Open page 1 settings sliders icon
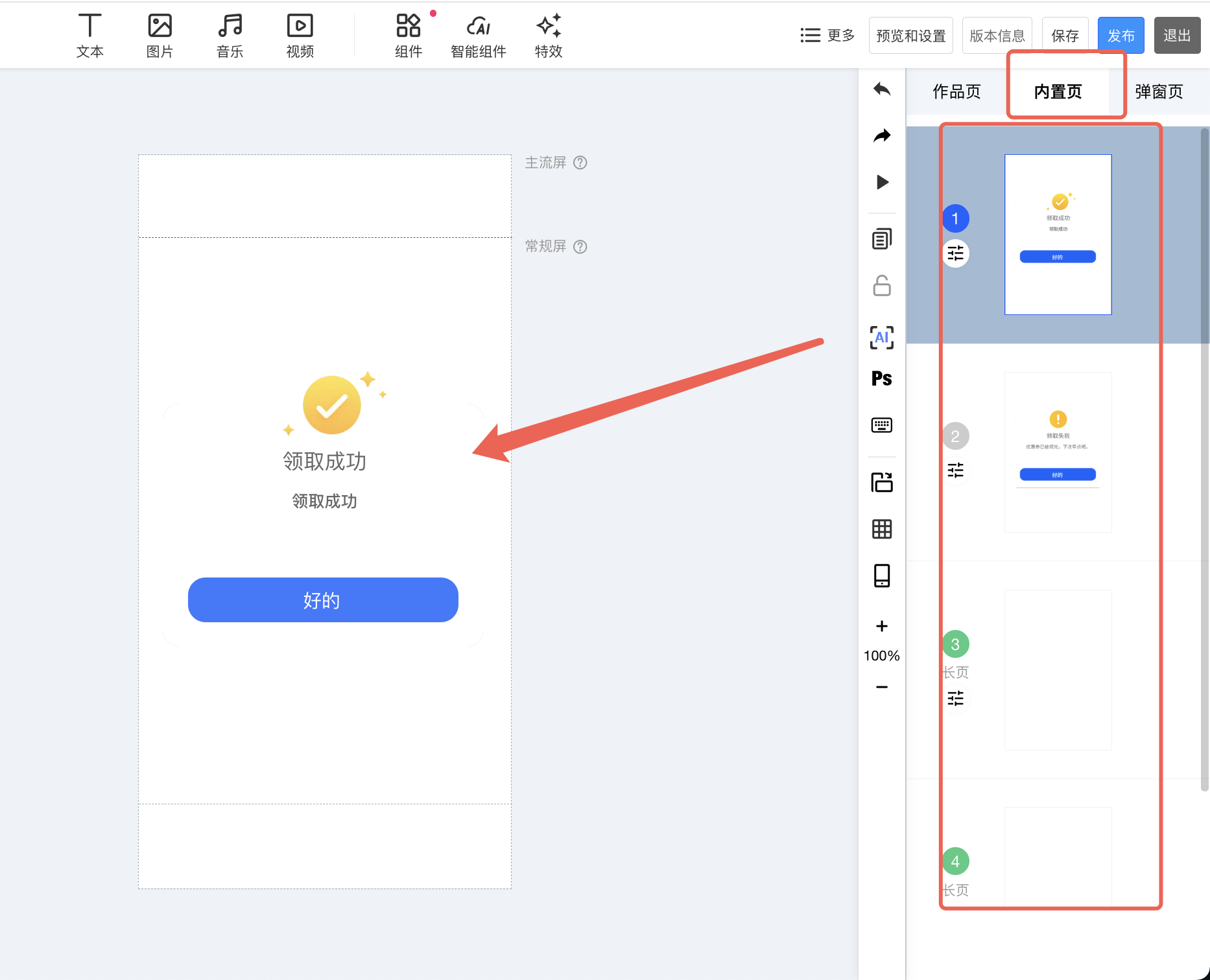 tap(956, 253)
